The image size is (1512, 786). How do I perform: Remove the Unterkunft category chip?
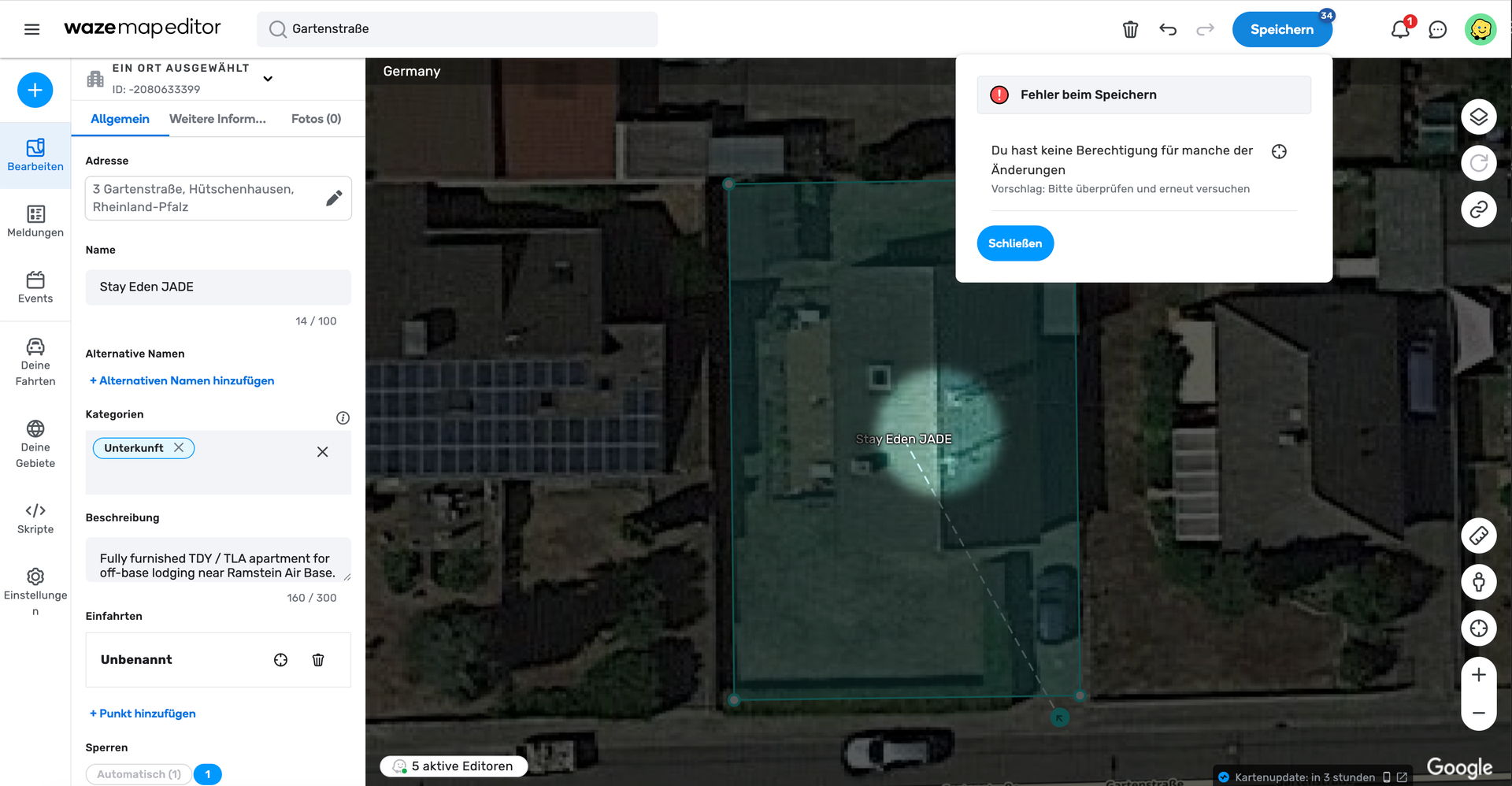pyautogui.click(x=179, y=447)
